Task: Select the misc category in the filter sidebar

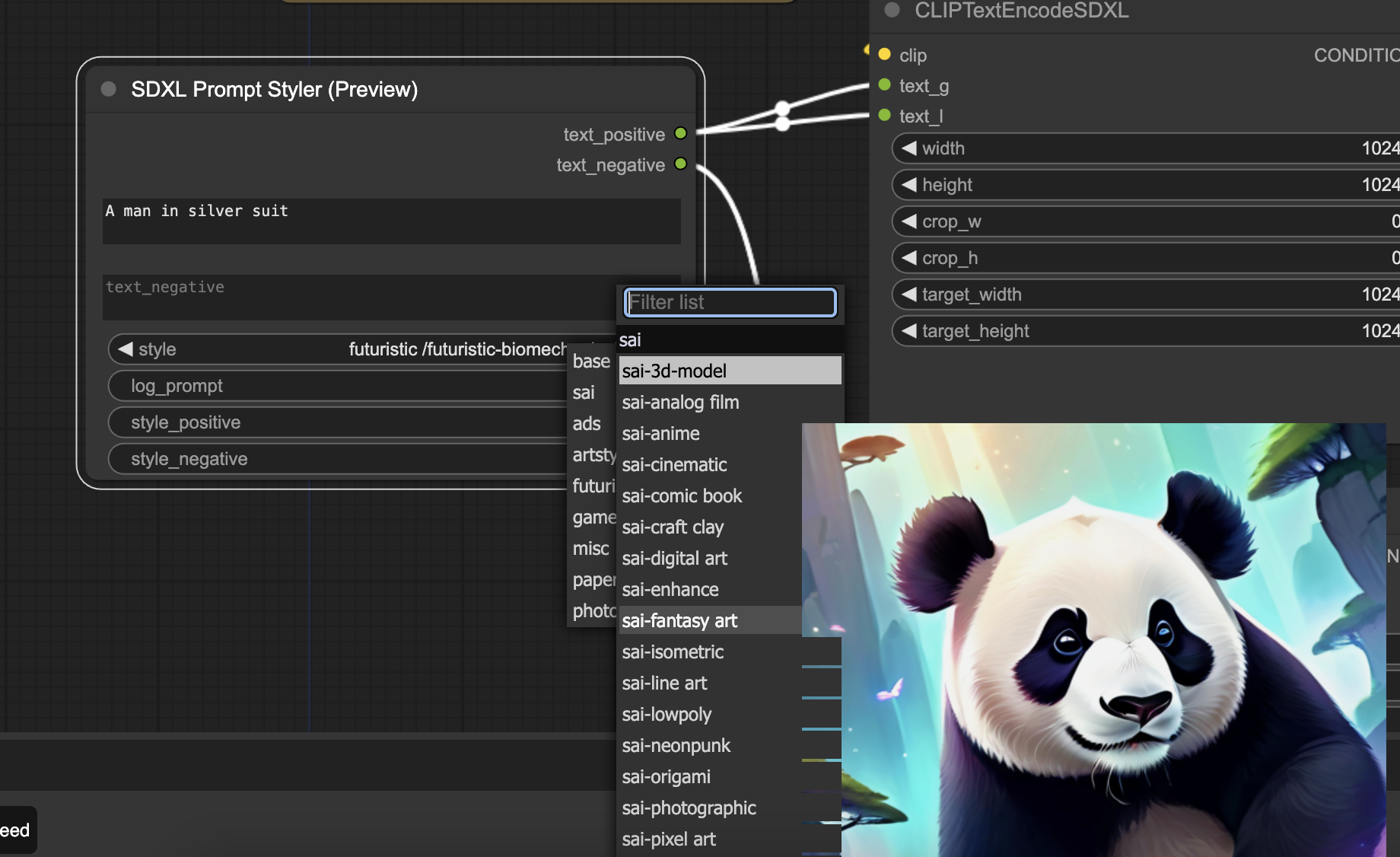Action: (x=590, y=548)
